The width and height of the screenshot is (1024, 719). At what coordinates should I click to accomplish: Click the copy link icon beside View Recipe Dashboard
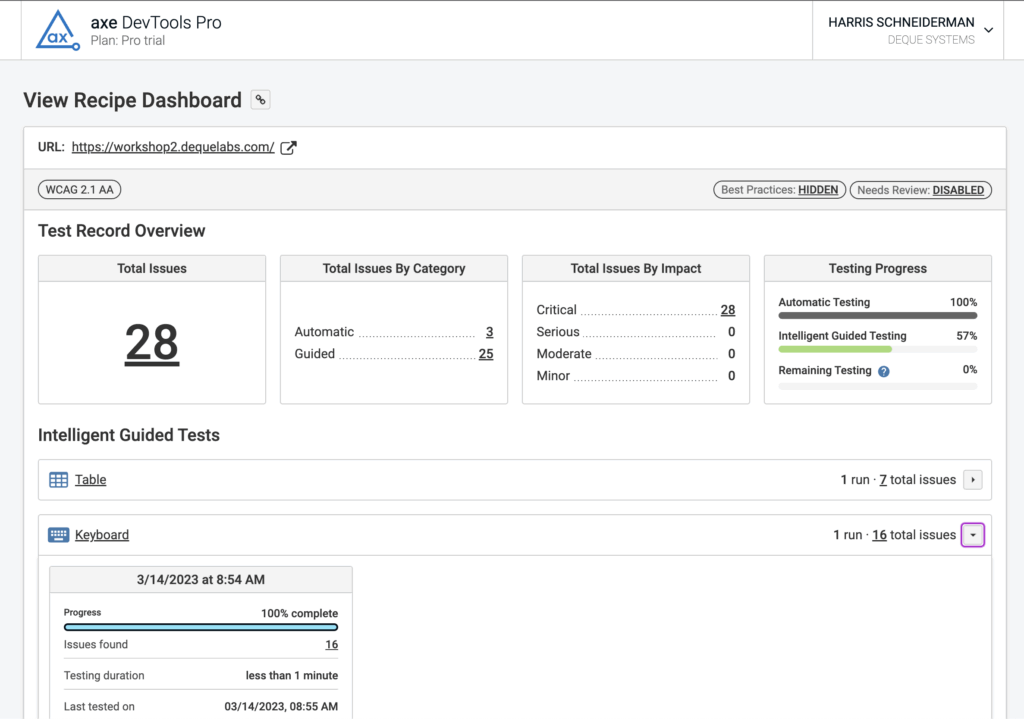(x=260, y=100)
